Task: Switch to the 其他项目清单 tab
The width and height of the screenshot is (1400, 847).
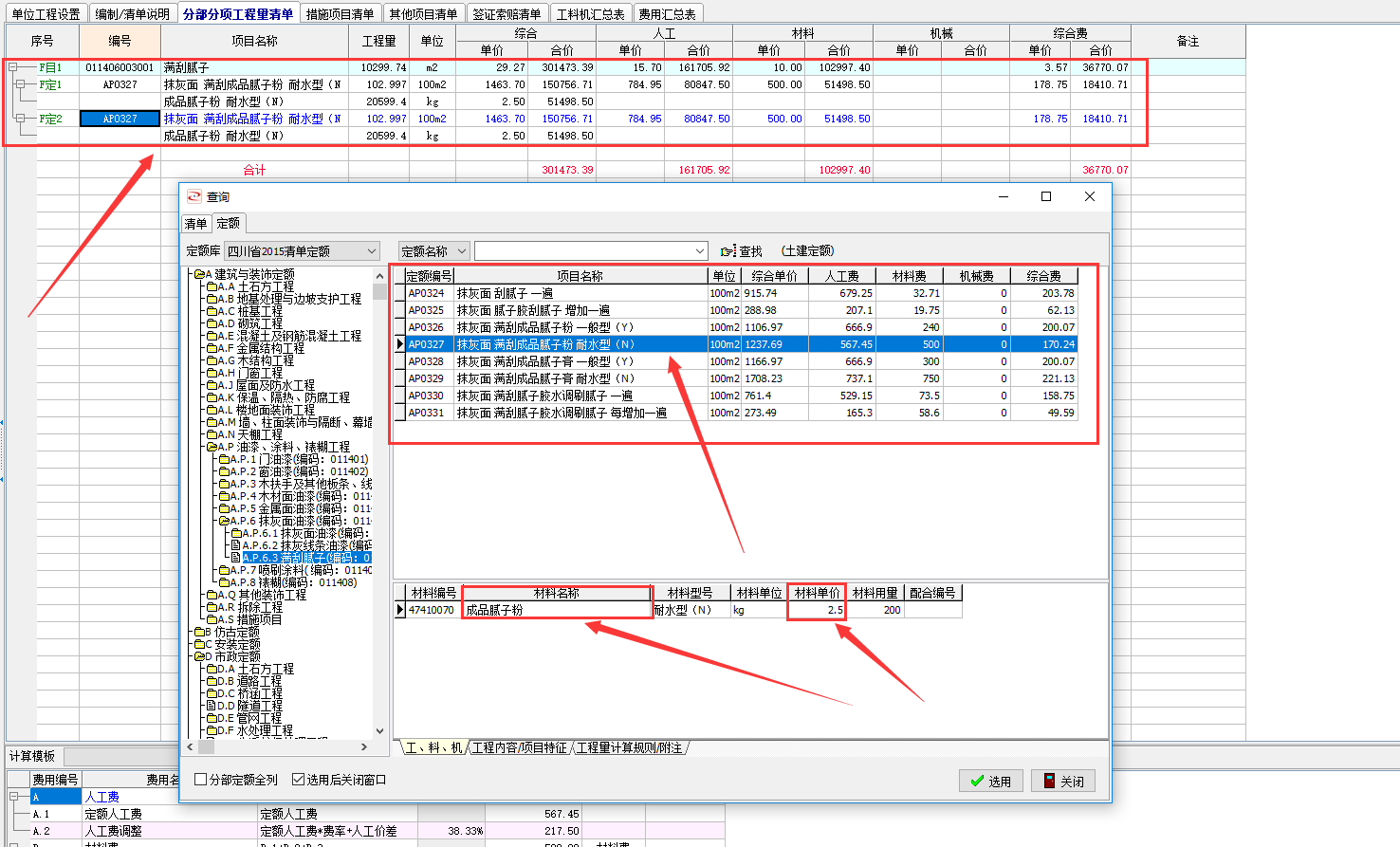Action: (x=423, y=14)
